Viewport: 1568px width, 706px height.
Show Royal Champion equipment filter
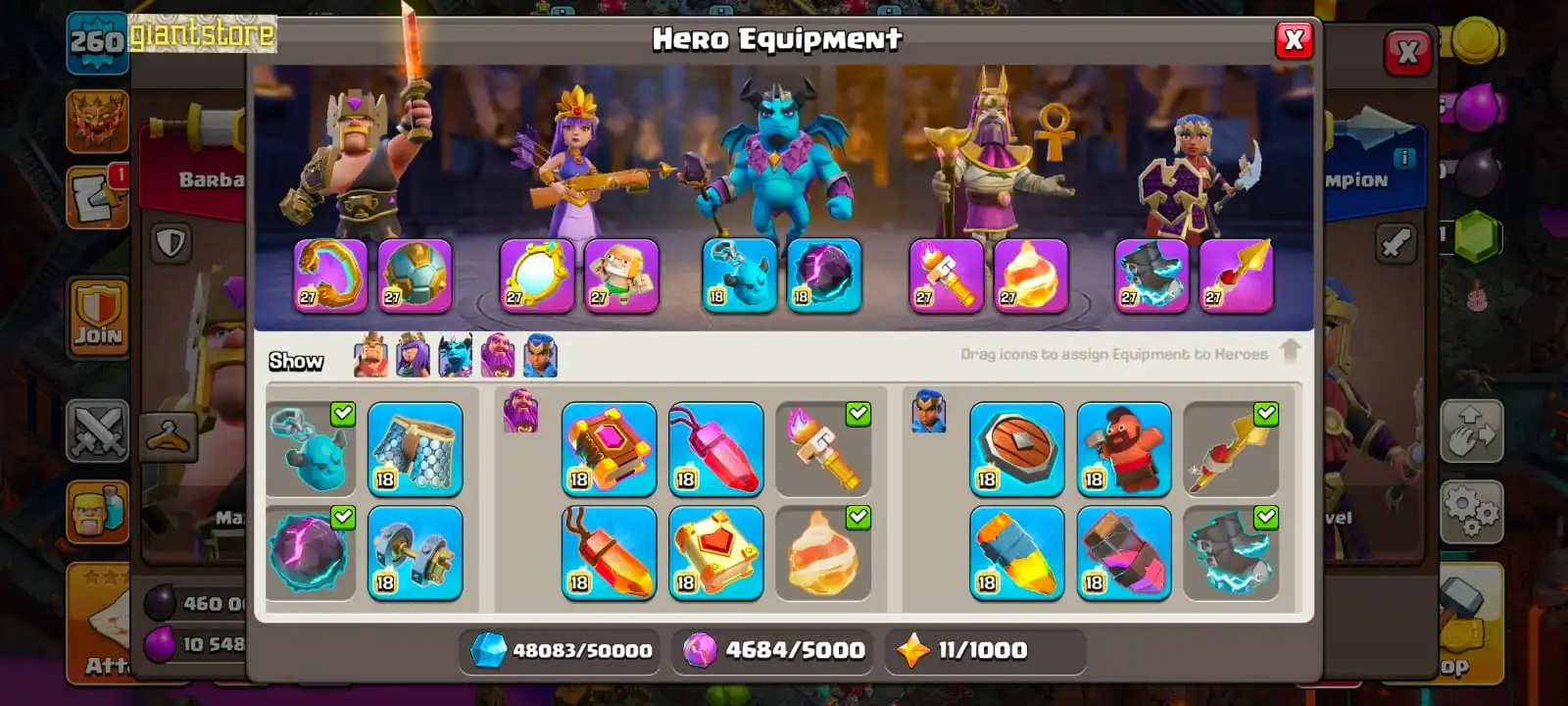tap(540, 356)
